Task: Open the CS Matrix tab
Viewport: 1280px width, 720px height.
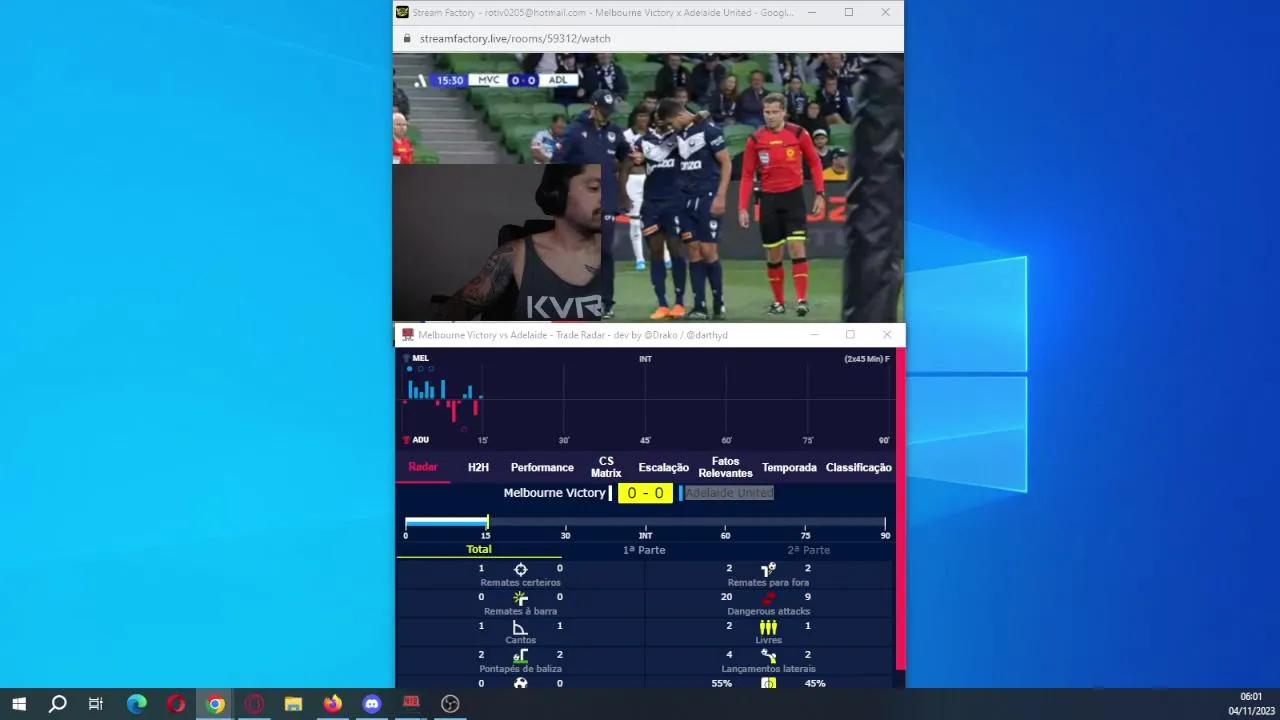Action: point(606,467)
